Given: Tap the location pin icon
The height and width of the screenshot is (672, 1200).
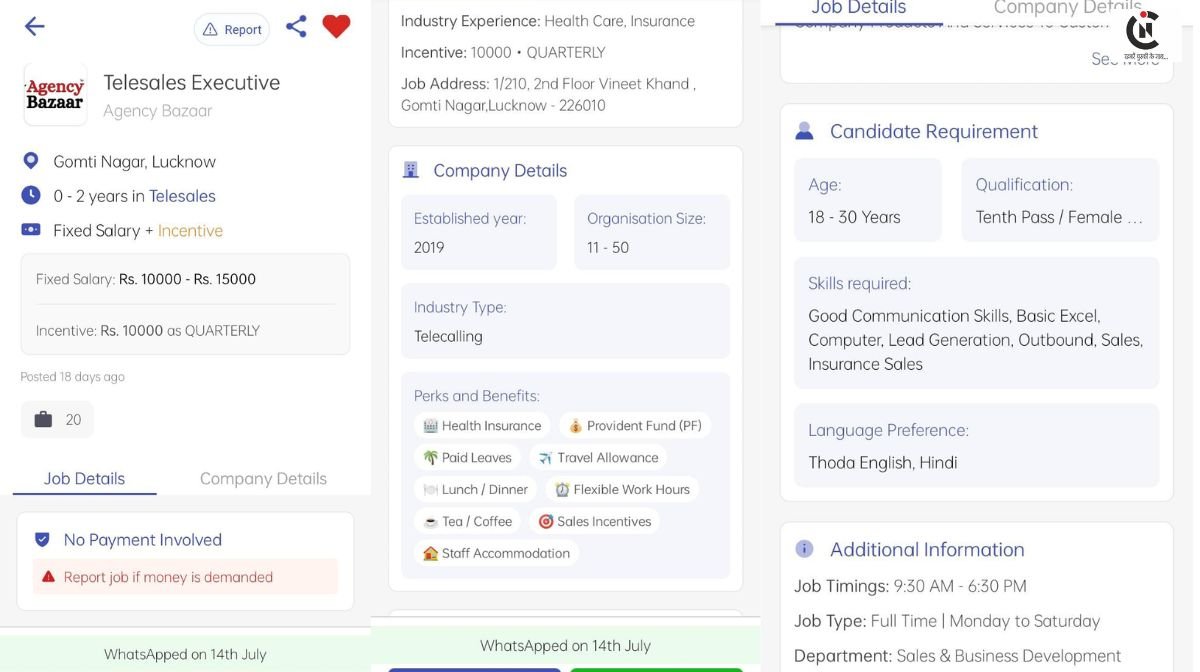Looking at the screenshot, I should click(31, 161).
